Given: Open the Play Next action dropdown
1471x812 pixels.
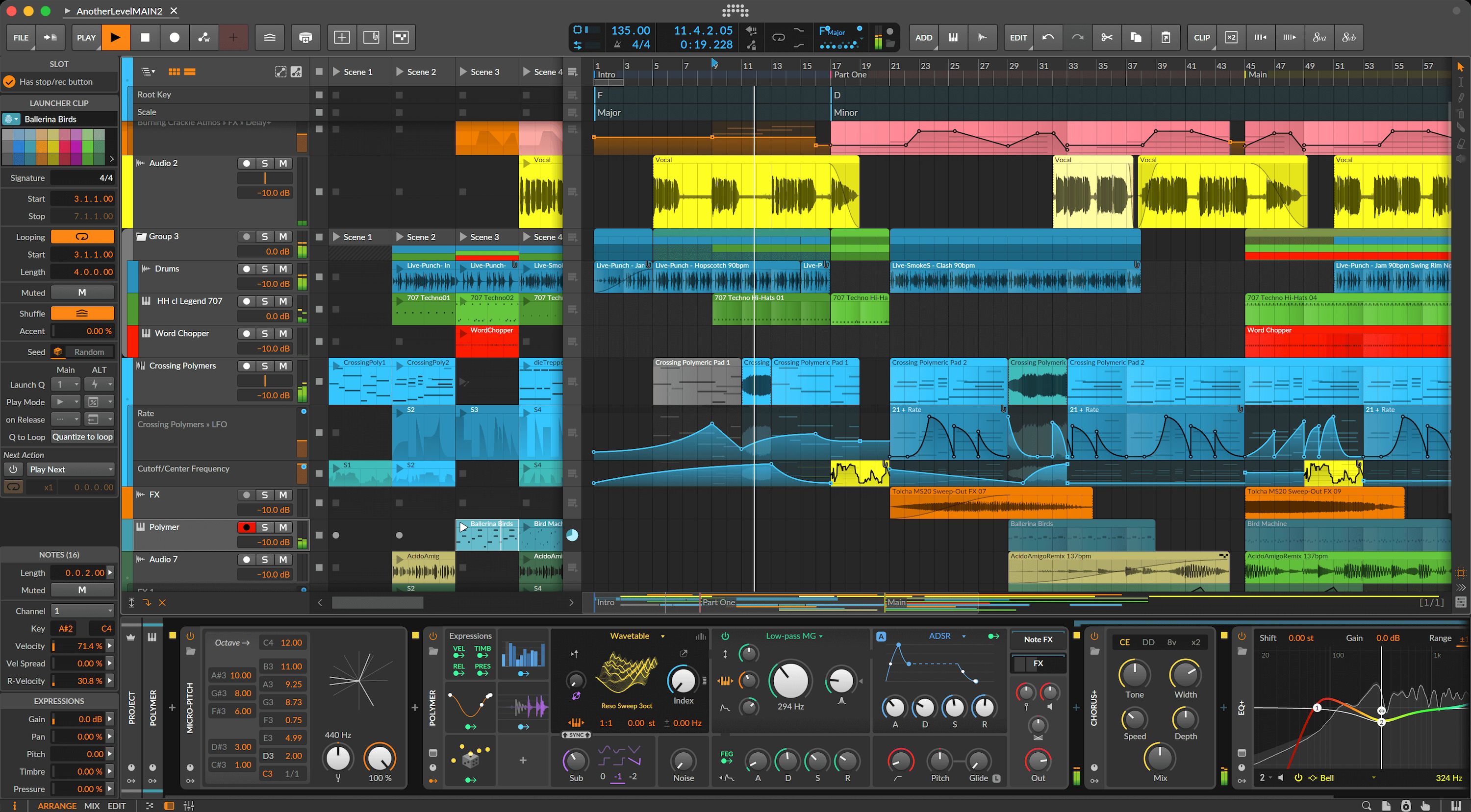Looking at the screenshot, I should (70, 469).
